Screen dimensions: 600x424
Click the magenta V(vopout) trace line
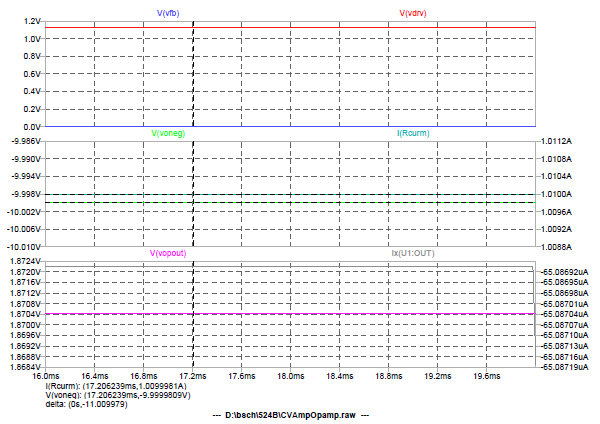click(290, 314)
